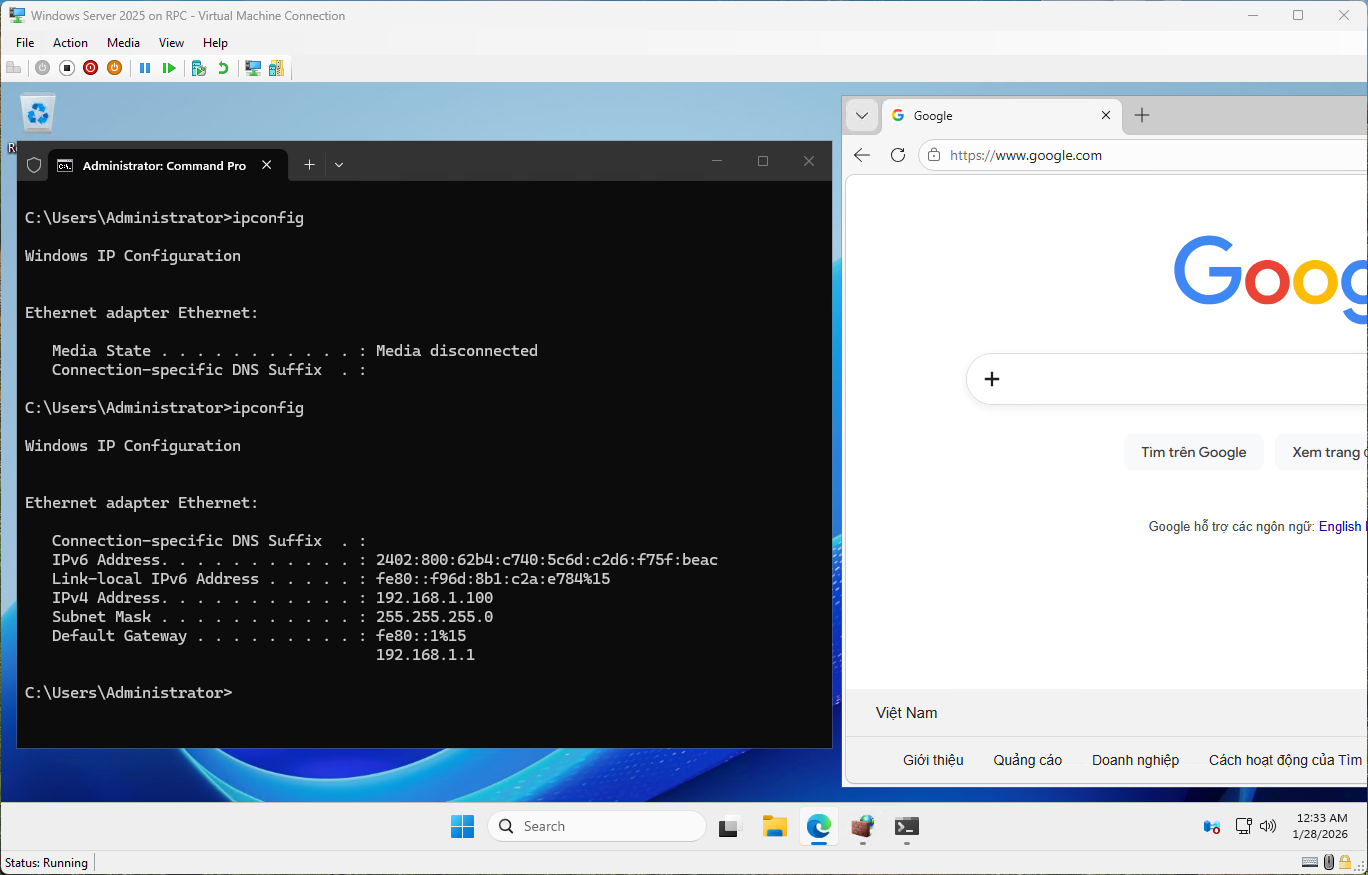Click the red Shut Down power icon
Screen dimensions: 1368x875
91,68
